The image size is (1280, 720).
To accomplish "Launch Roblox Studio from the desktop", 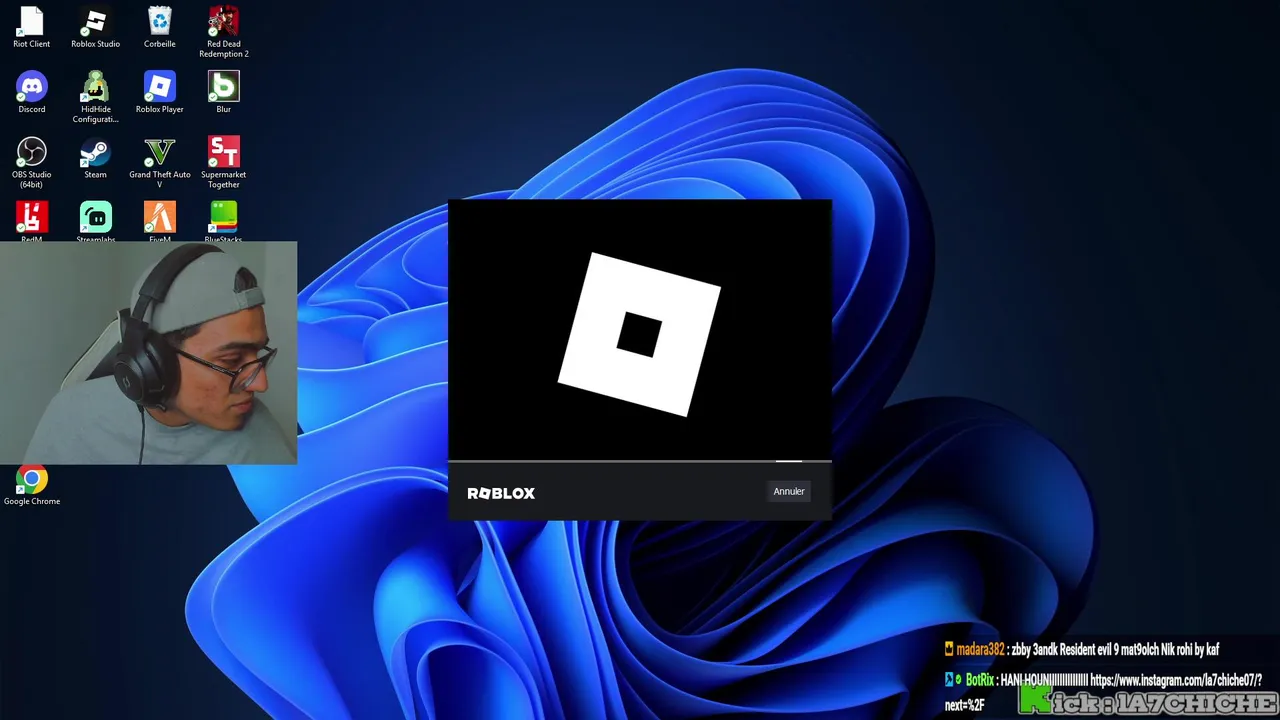I will pos(95,27).
